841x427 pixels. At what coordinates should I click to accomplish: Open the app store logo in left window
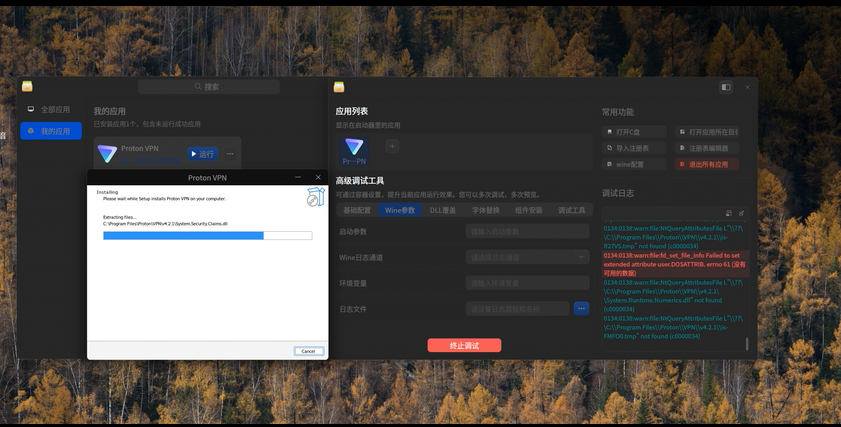point(27,86)
